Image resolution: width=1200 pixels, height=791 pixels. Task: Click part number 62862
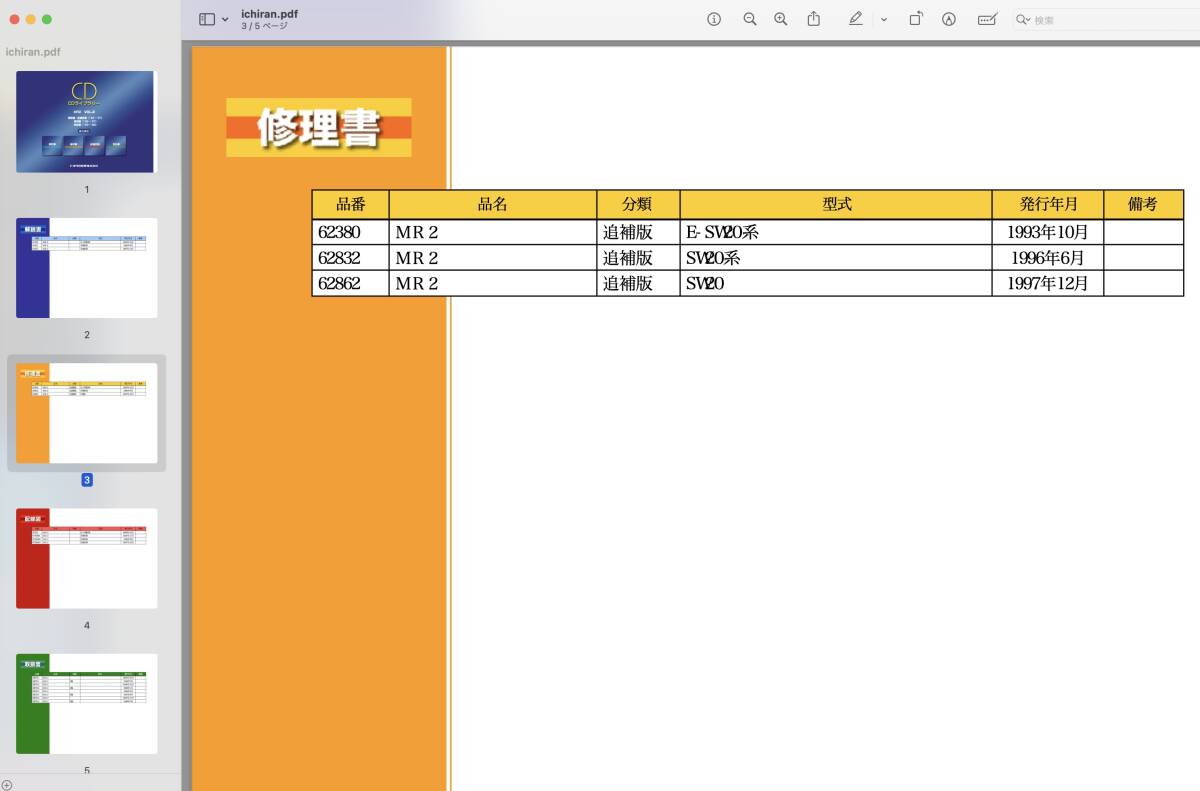coord(339,284)
